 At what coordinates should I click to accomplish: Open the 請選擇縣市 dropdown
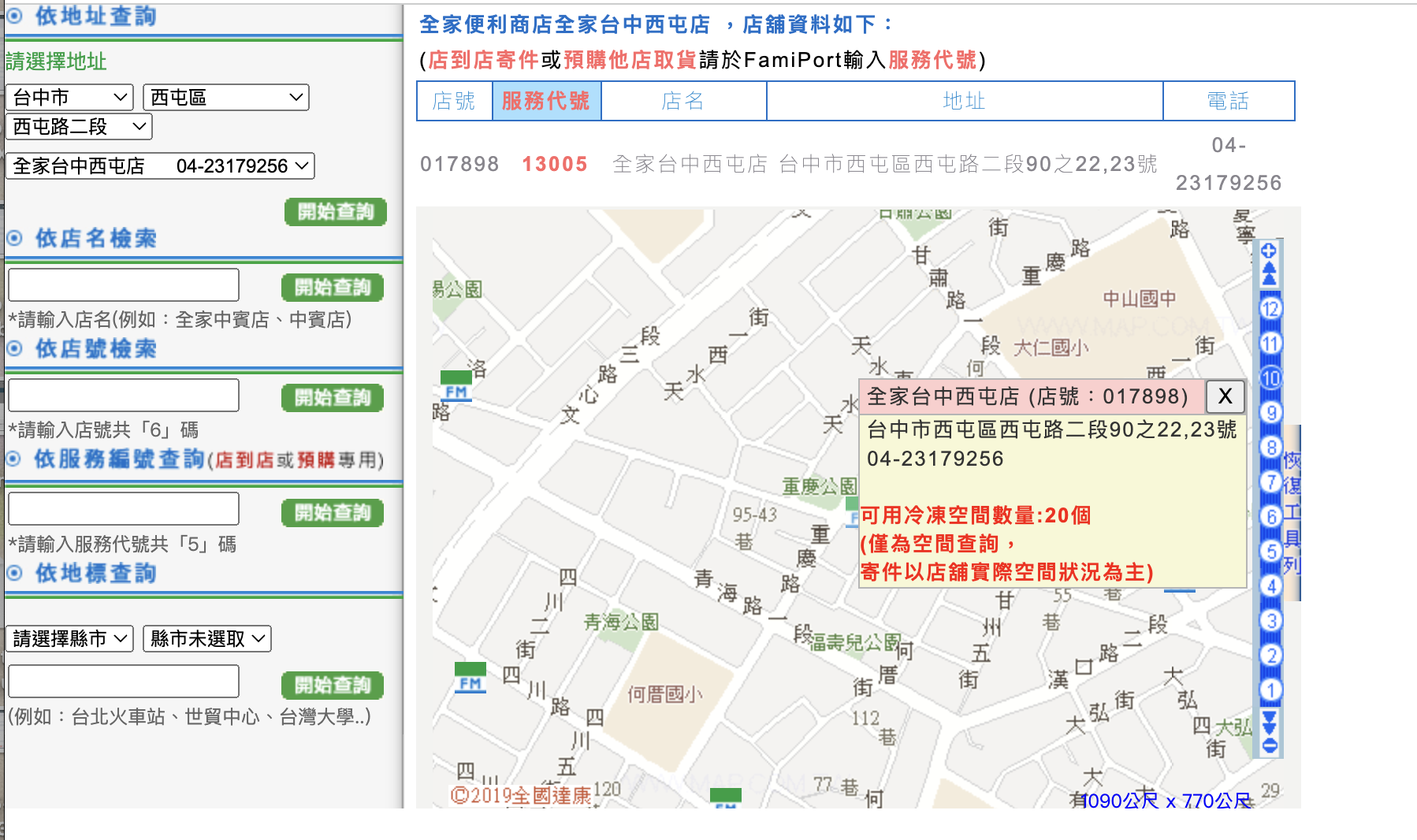pos(69,638)
